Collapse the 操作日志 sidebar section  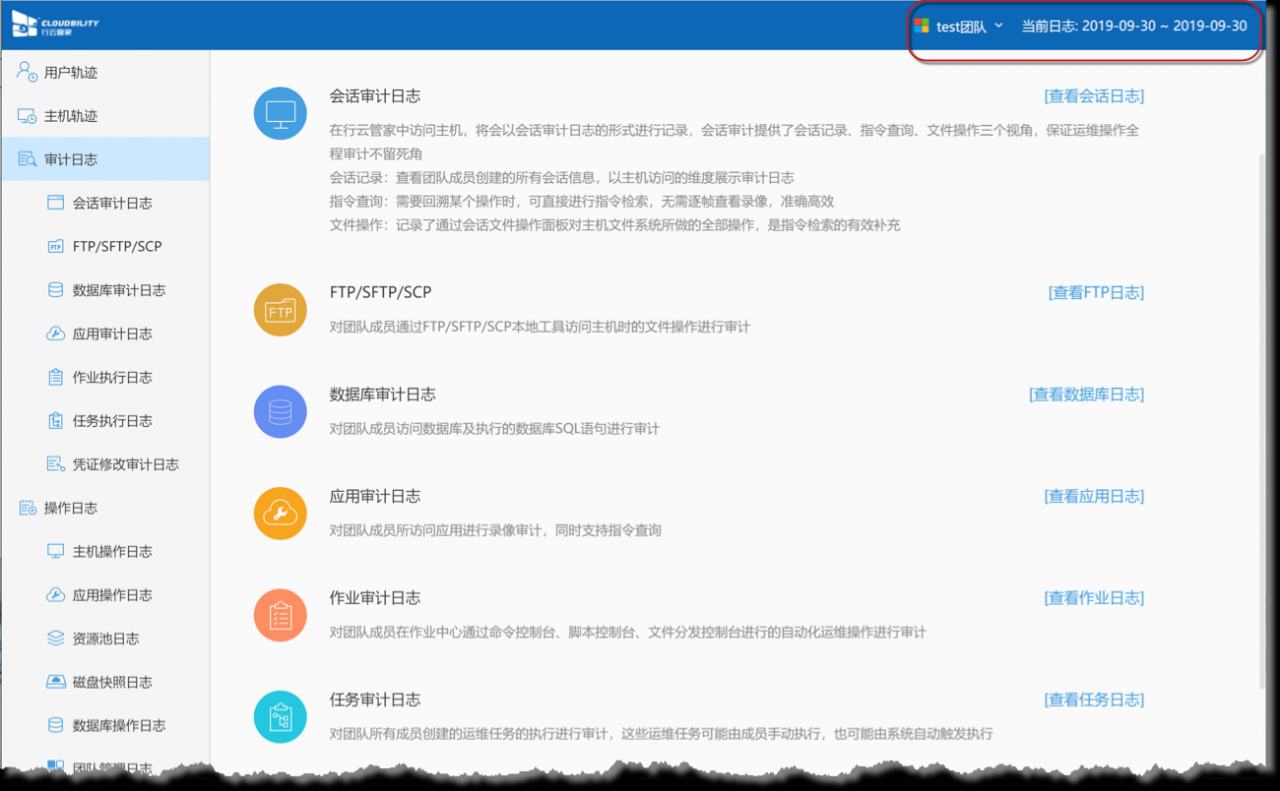click(x=71, y=508)
